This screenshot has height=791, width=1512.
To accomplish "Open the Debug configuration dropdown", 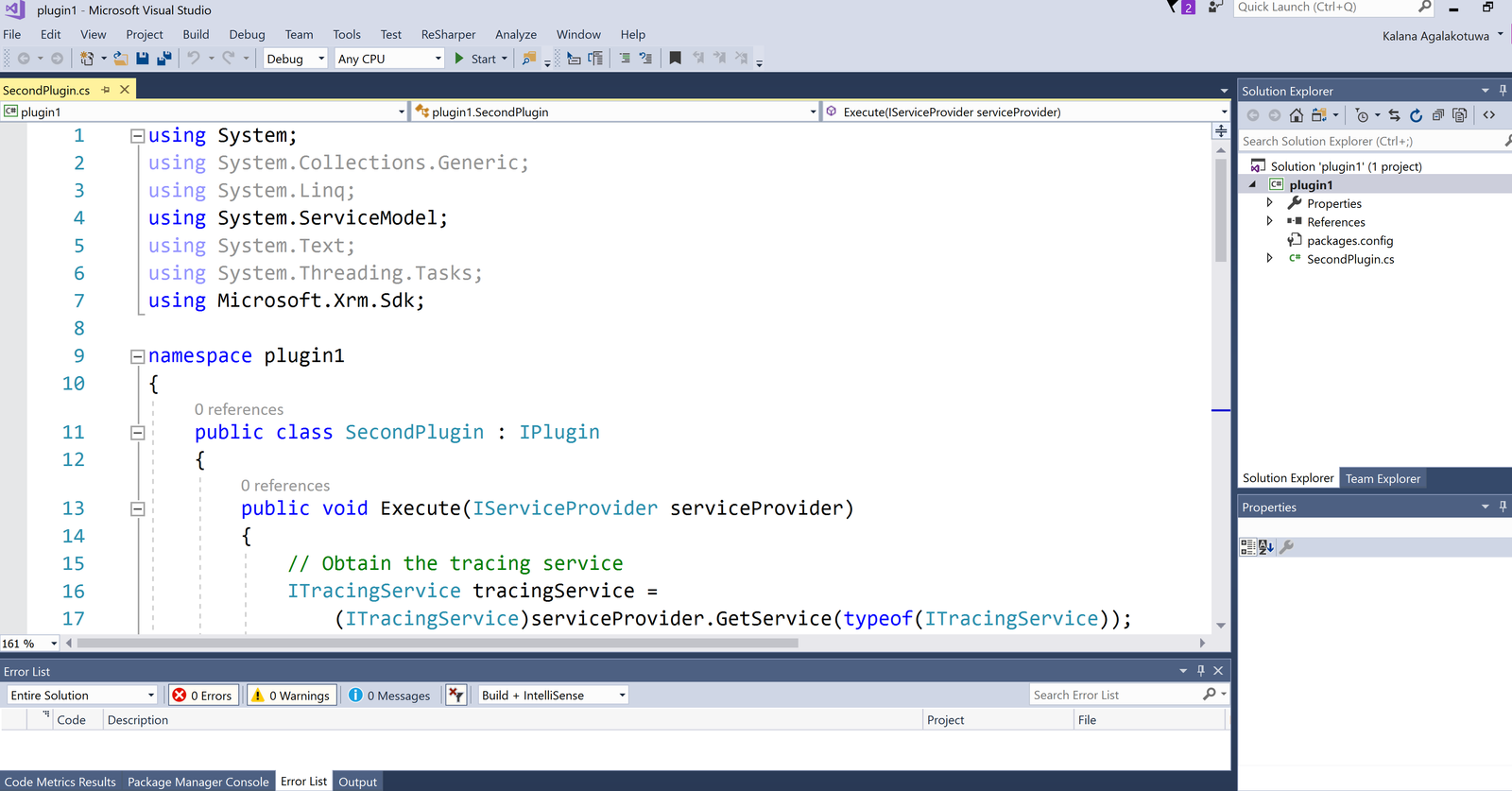I will click(295, 59).
